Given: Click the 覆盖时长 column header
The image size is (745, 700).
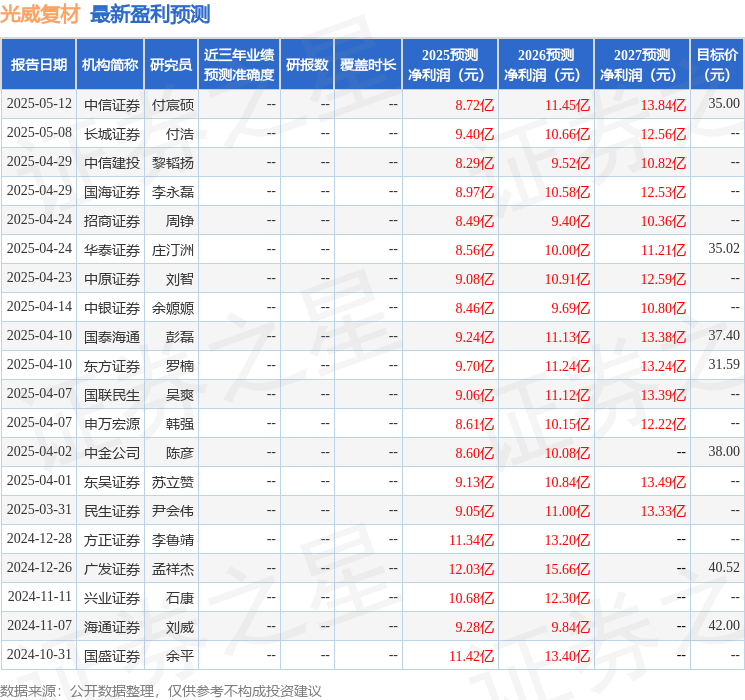Looking at the screenshot, I should tap(368, 65).
